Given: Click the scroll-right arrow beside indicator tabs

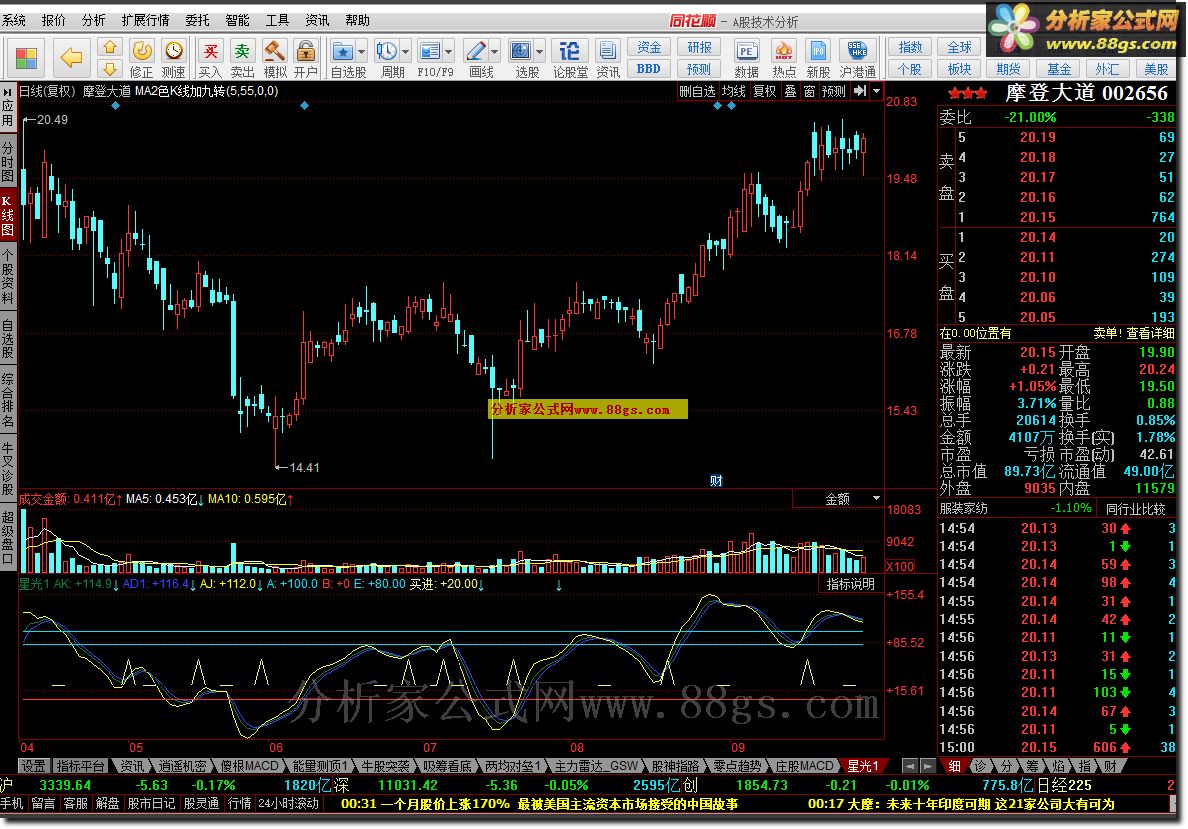Looking at the screenshot, I should tap(927, 766).
